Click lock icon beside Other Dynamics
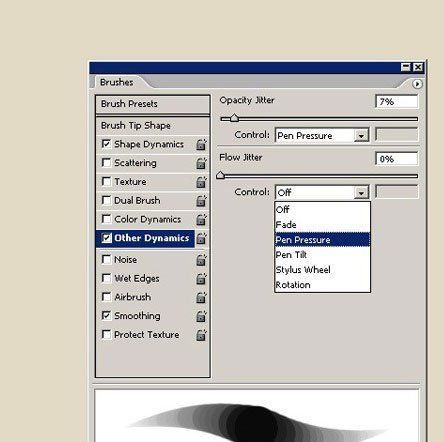 [201, 238]
